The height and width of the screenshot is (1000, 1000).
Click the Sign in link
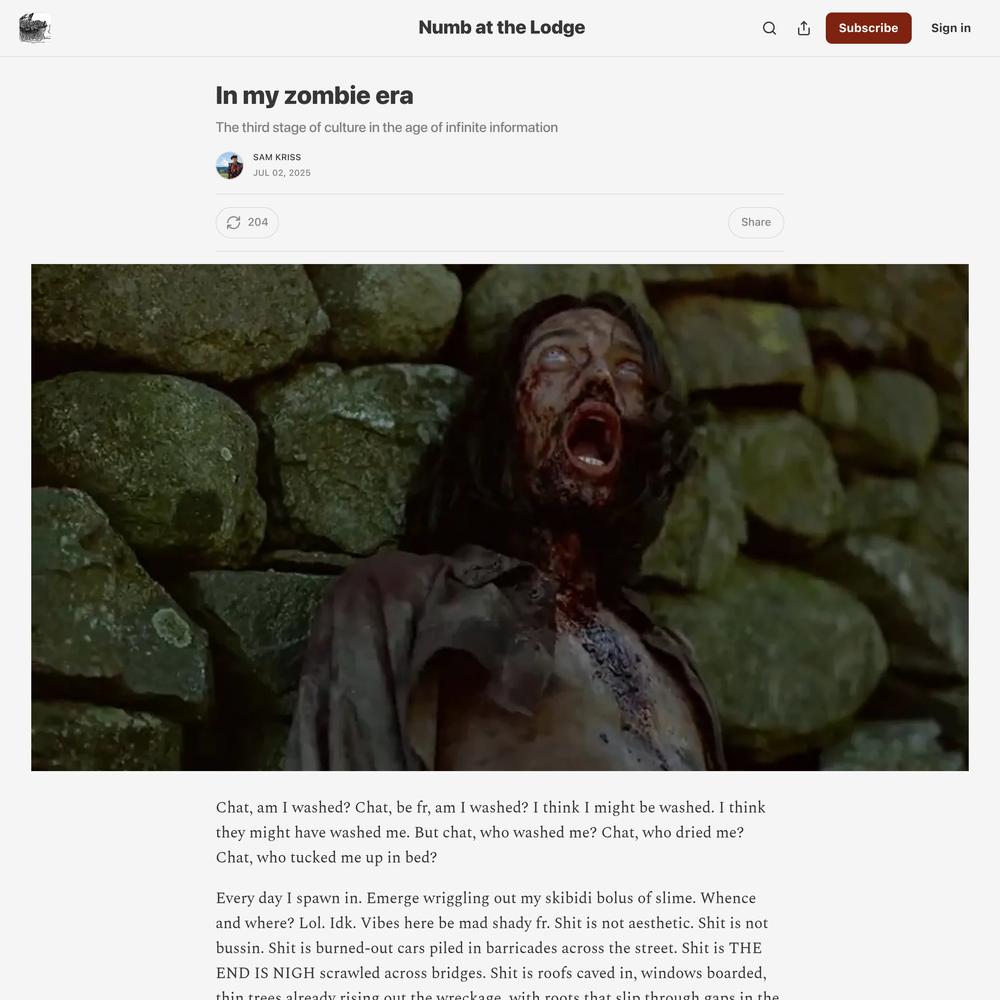(950, 28)
